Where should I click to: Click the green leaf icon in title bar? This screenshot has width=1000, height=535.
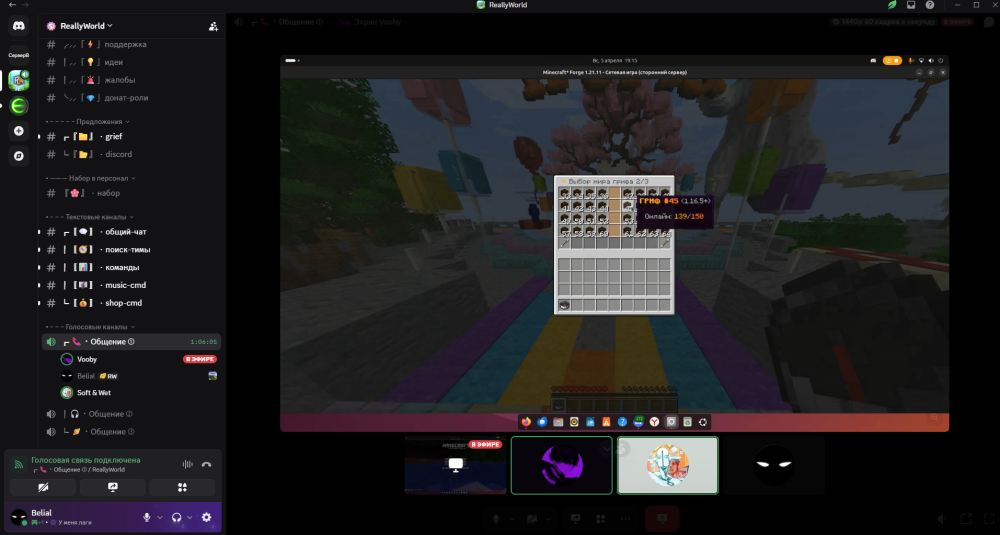(892, 4)
